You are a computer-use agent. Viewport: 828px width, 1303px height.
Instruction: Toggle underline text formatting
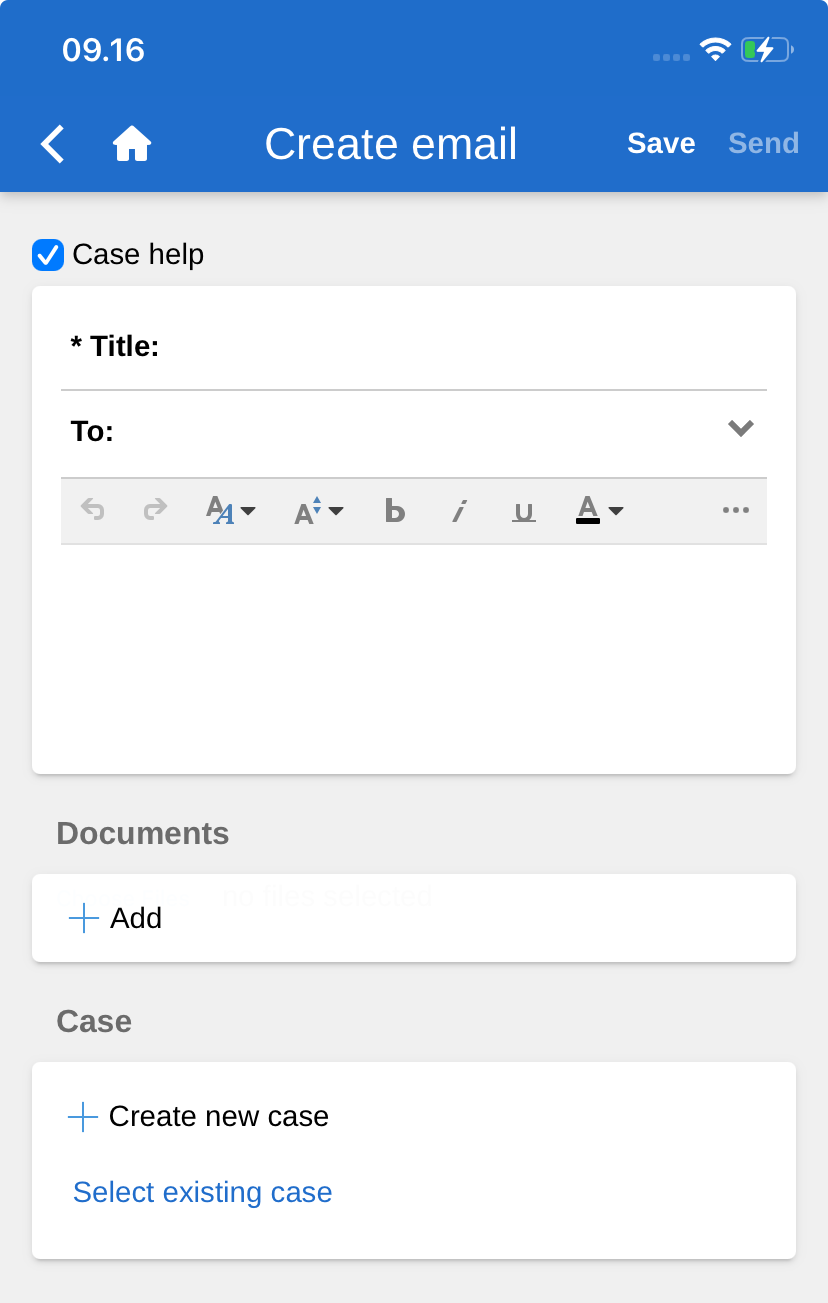[x=523, y=511]
